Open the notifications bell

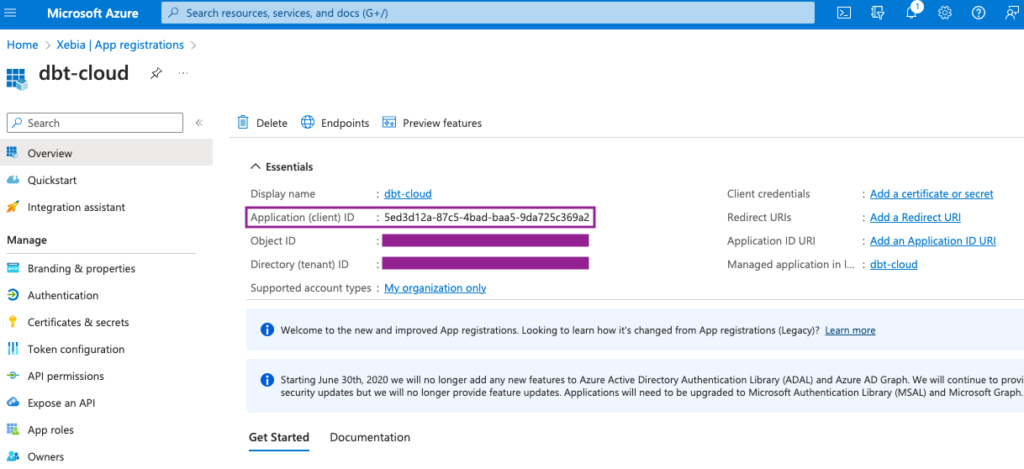coord(912,12)
